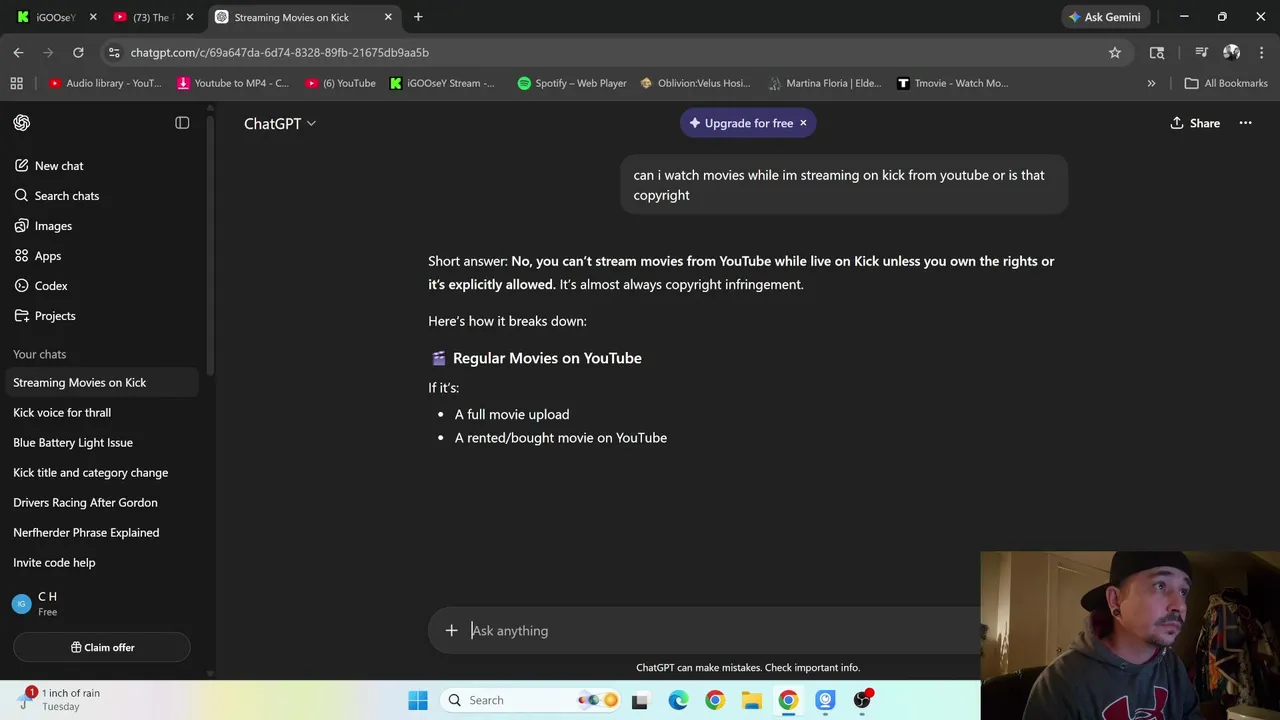1280x720 pixels.
Task: Bookmark this page with the star icon
Action: coord(1115,52)
